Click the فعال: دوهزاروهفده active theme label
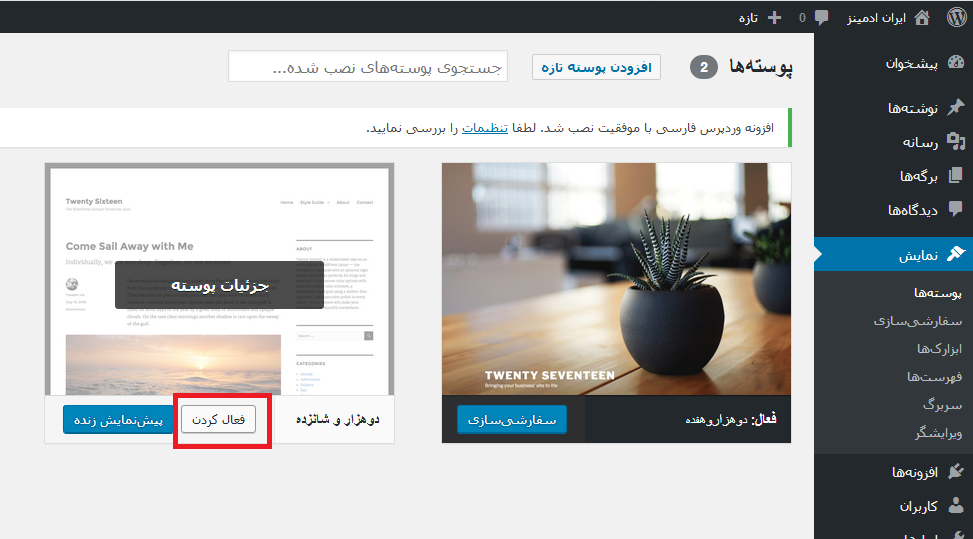This screenshot has width=973, height=539. tap(731, 420)
